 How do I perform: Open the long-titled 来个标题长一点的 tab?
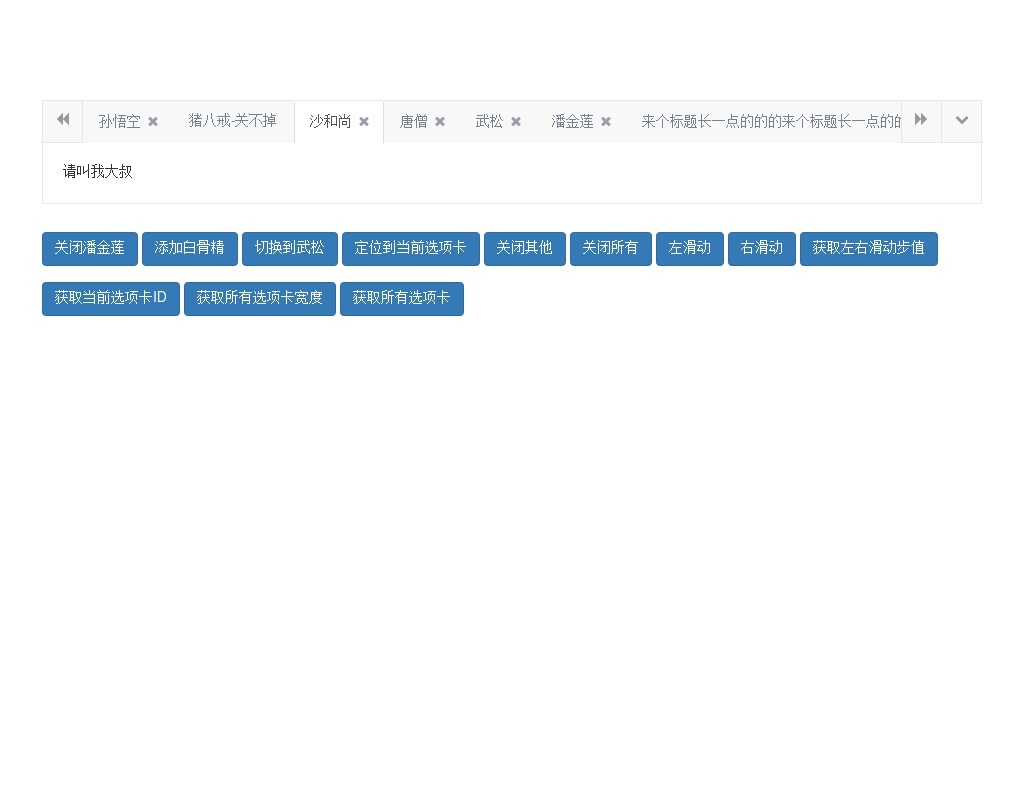[770, 122]
